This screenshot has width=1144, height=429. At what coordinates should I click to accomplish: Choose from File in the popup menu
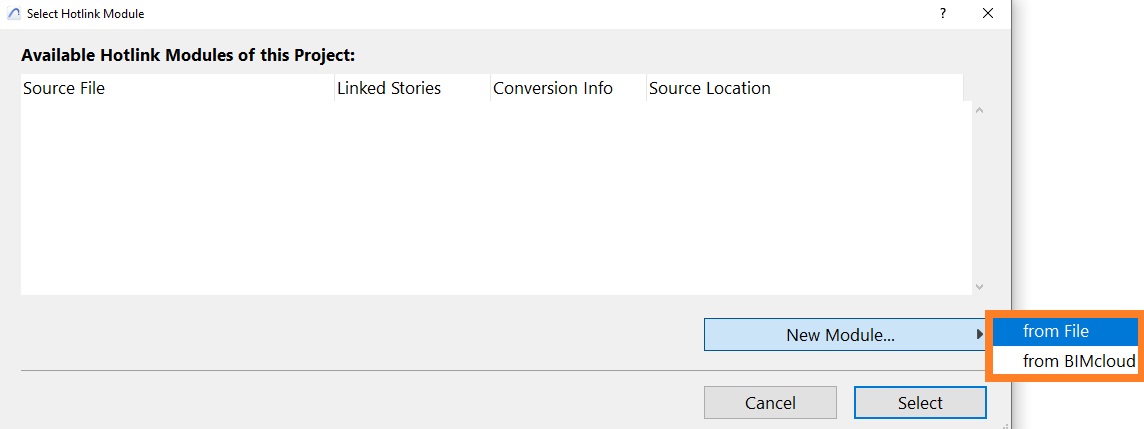1064,331
